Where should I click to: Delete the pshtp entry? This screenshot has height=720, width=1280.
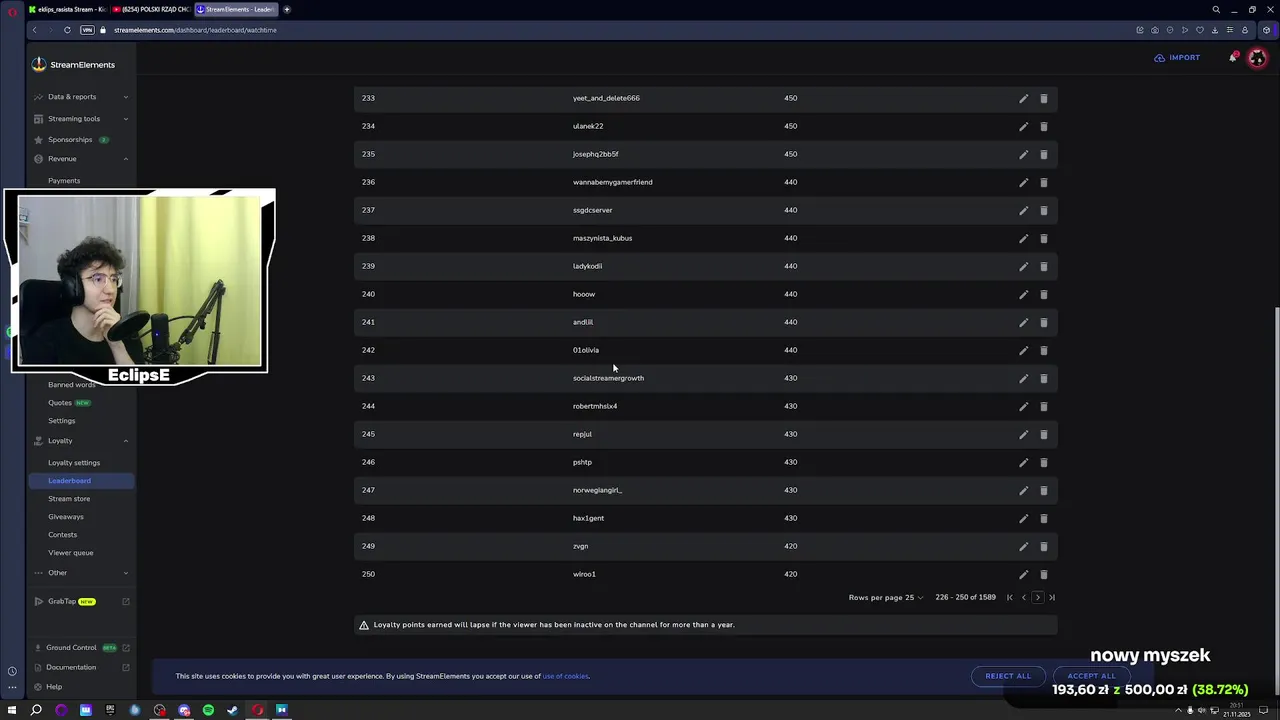1043,462
